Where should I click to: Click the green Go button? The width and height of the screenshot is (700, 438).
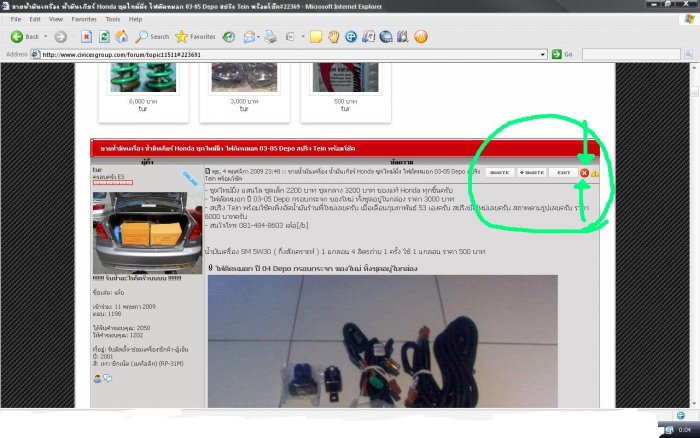(x=562, y=54)
